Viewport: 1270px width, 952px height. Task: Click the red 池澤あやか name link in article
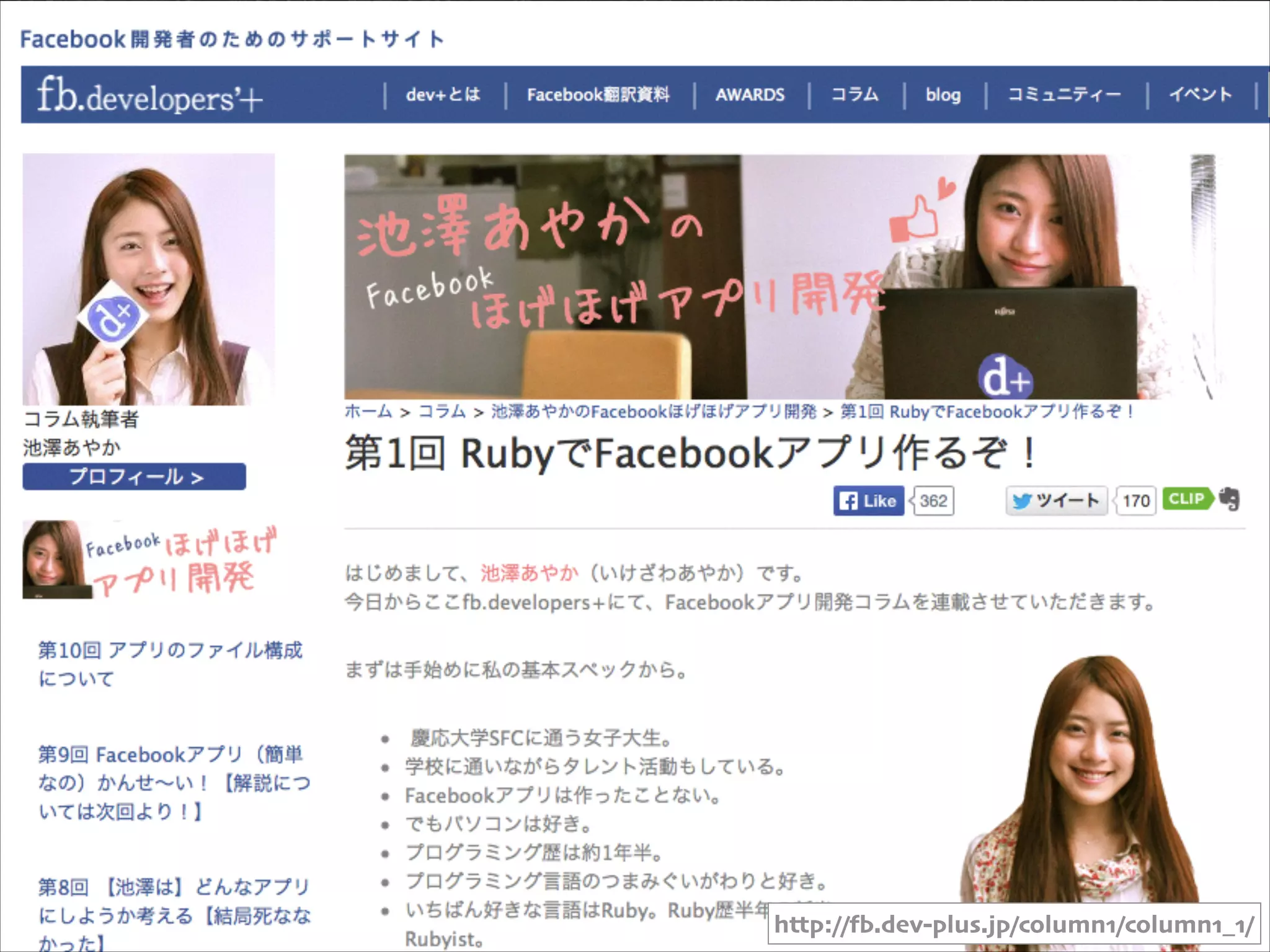(530, 573)
